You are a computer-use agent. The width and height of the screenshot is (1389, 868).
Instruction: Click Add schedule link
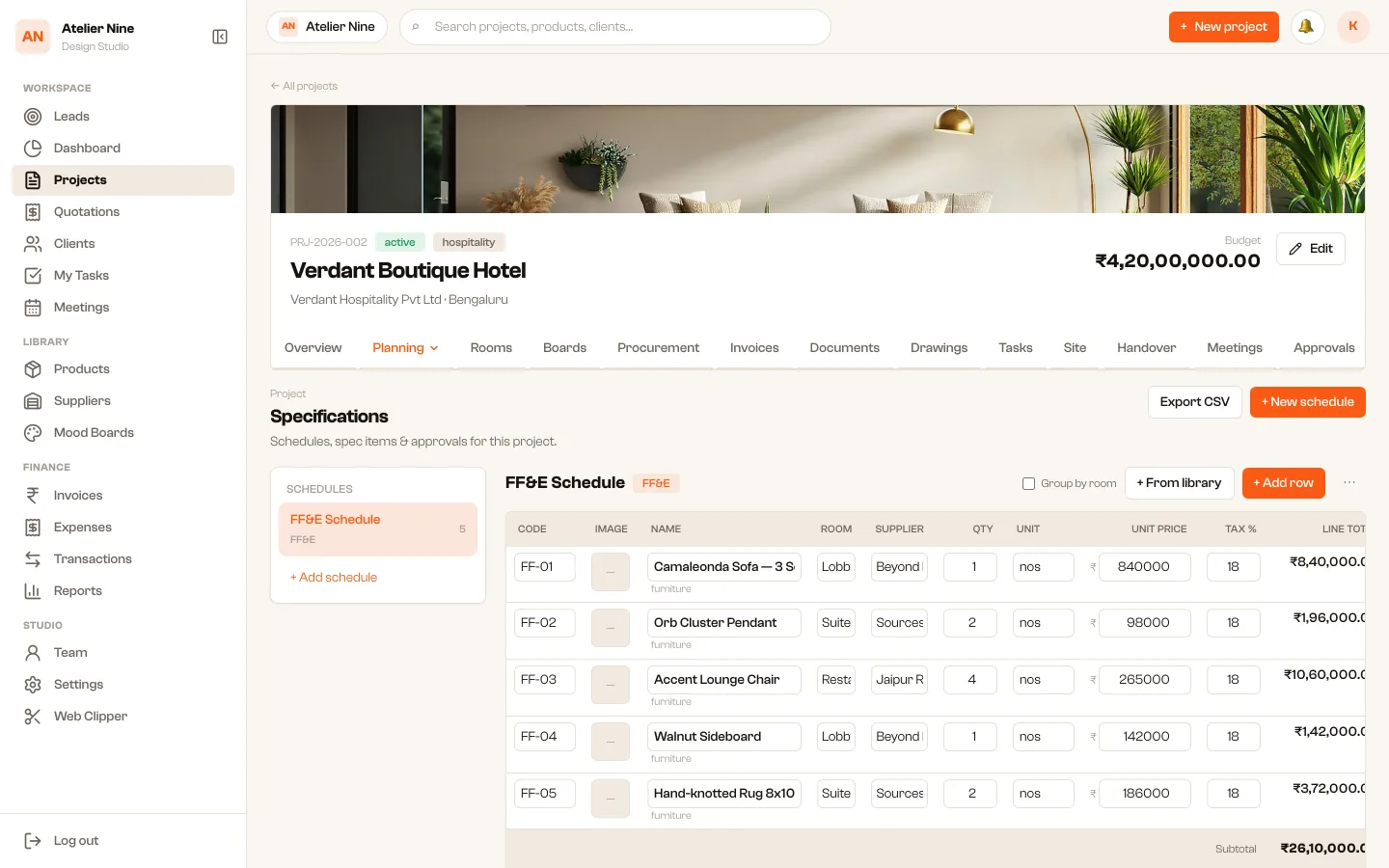click(x=334, y=578)
